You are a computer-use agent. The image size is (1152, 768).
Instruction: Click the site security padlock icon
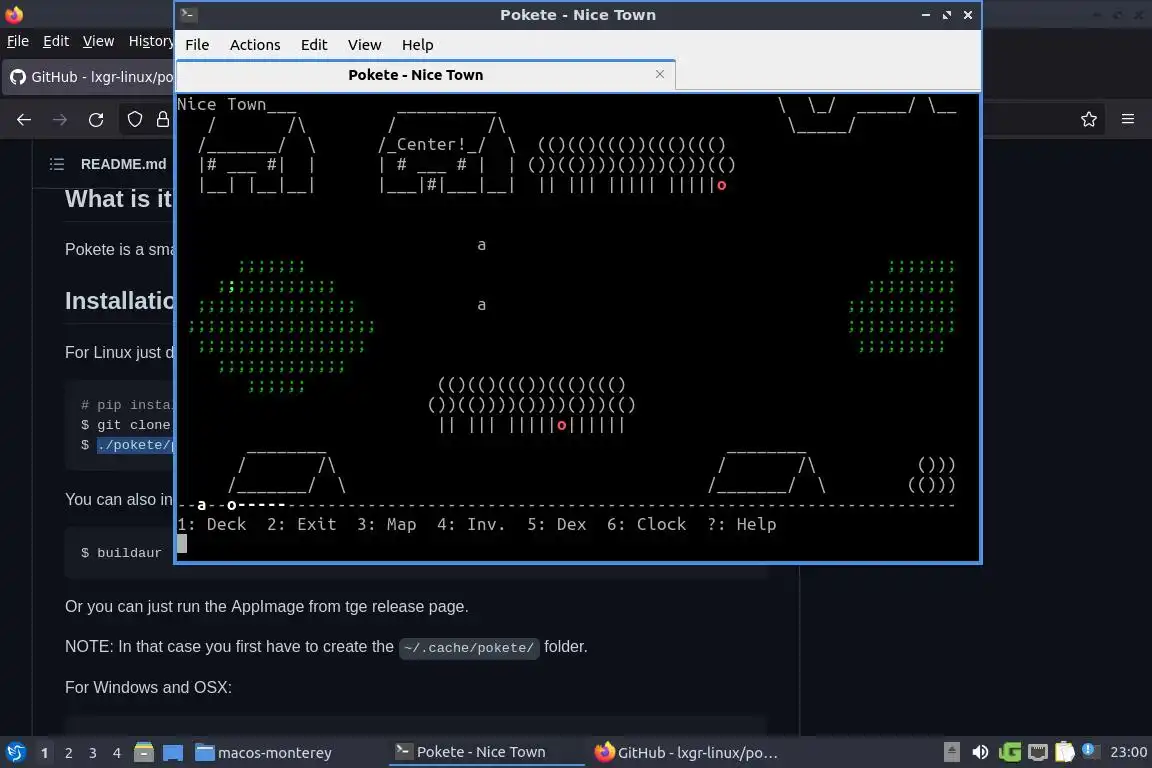click(x=162, y=119)
